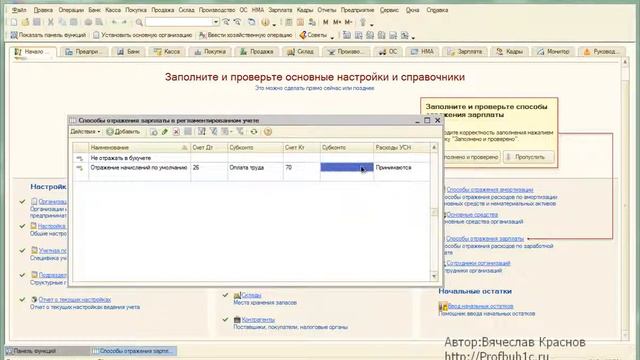Open dropdown arrow next to main toolbar help icon
Image resolution: width=640 pixels, height=360 pixels.
[x=274, y=24]
